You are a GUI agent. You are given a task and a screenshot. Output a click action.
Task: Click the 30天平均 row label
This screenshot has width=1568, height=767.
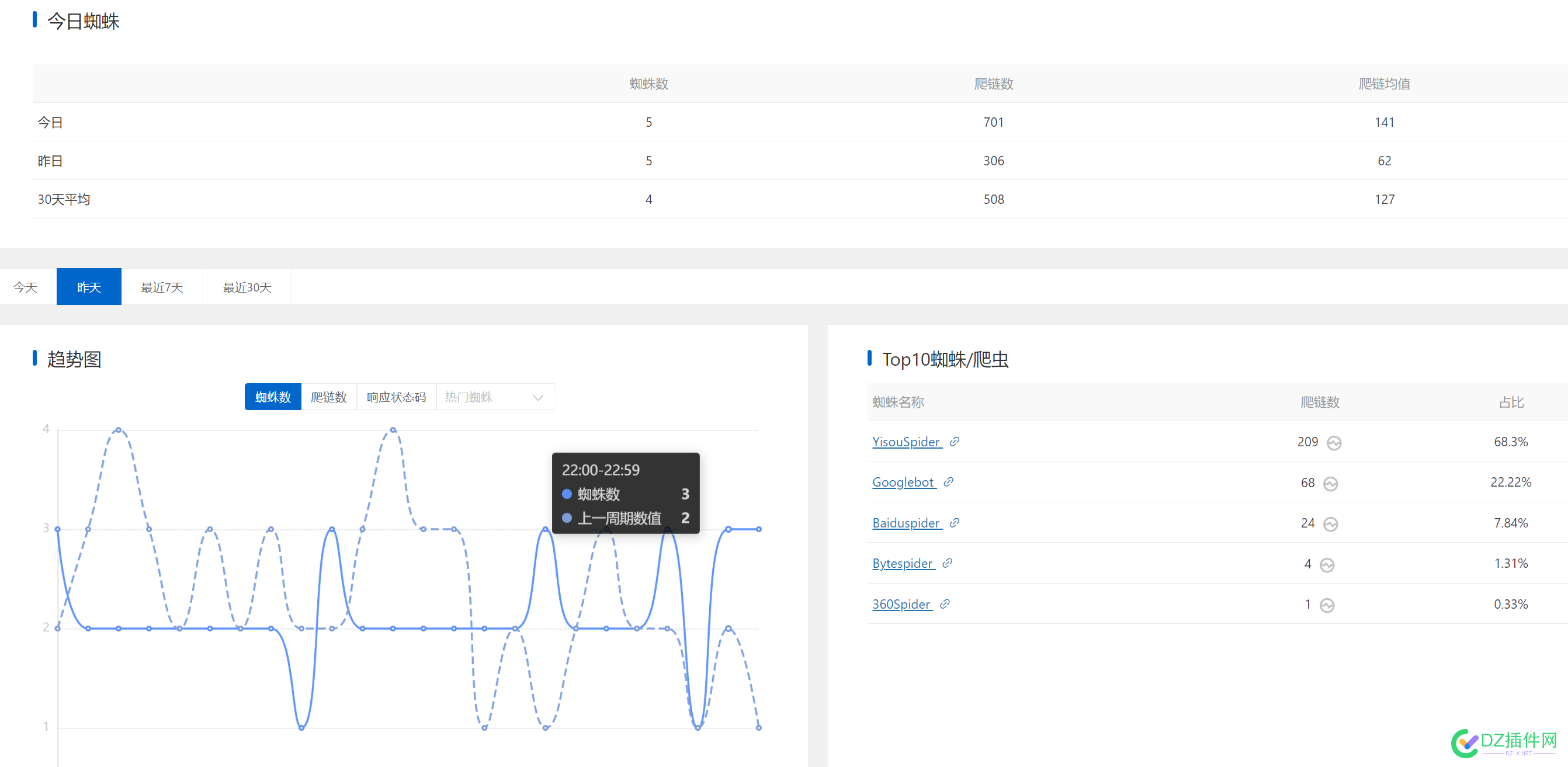click(64, 199)
